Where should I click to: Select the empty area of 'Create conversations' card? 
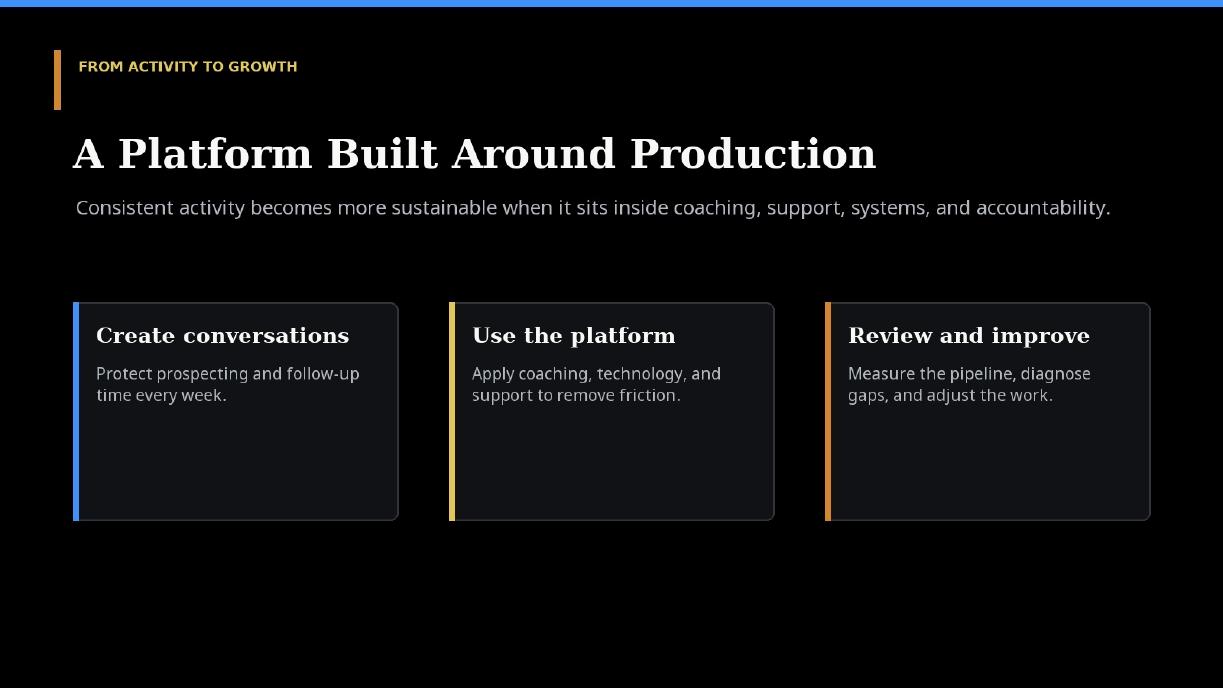(238, 462)
